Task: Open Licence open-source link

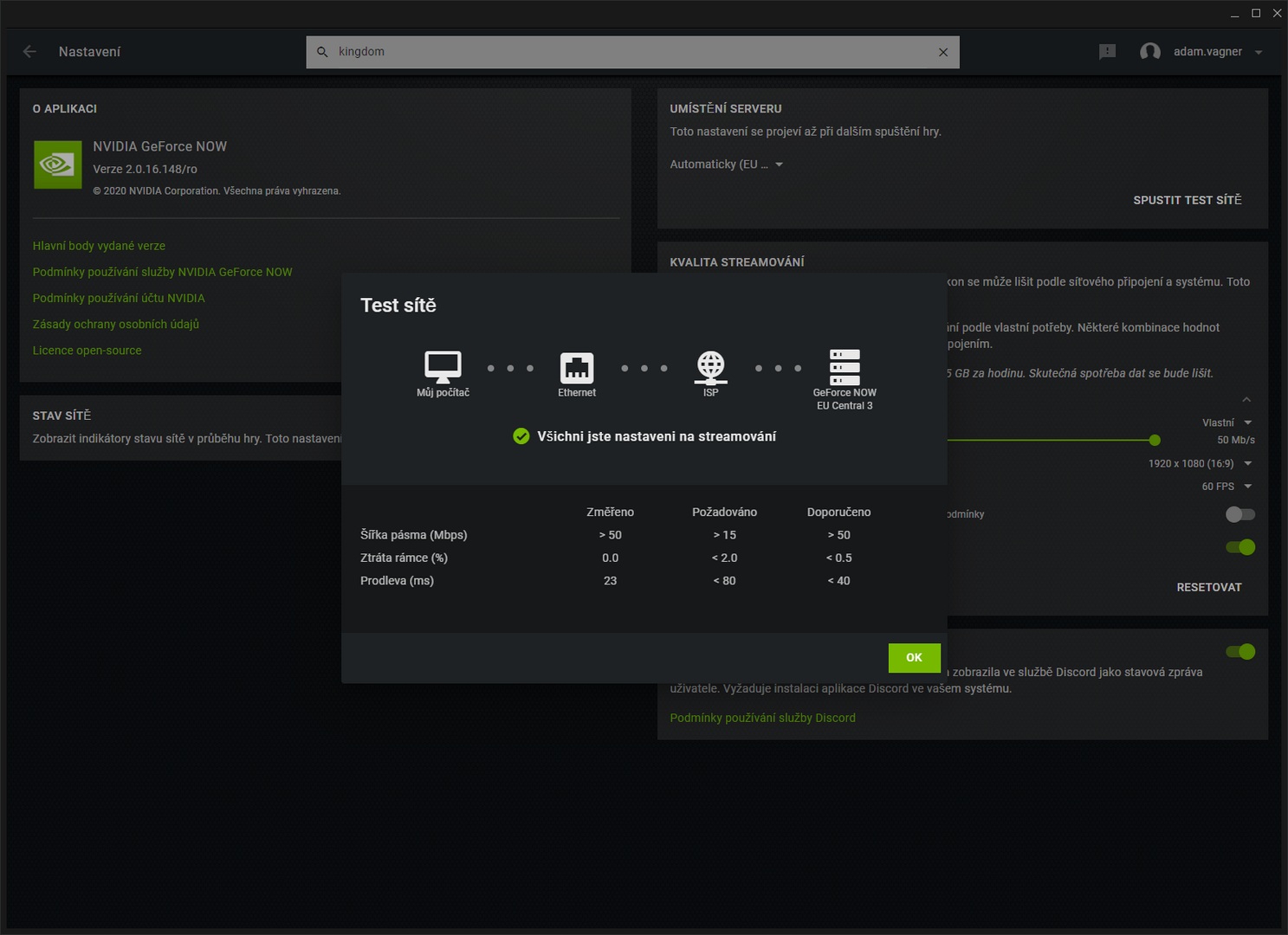Action: (87, 351)
